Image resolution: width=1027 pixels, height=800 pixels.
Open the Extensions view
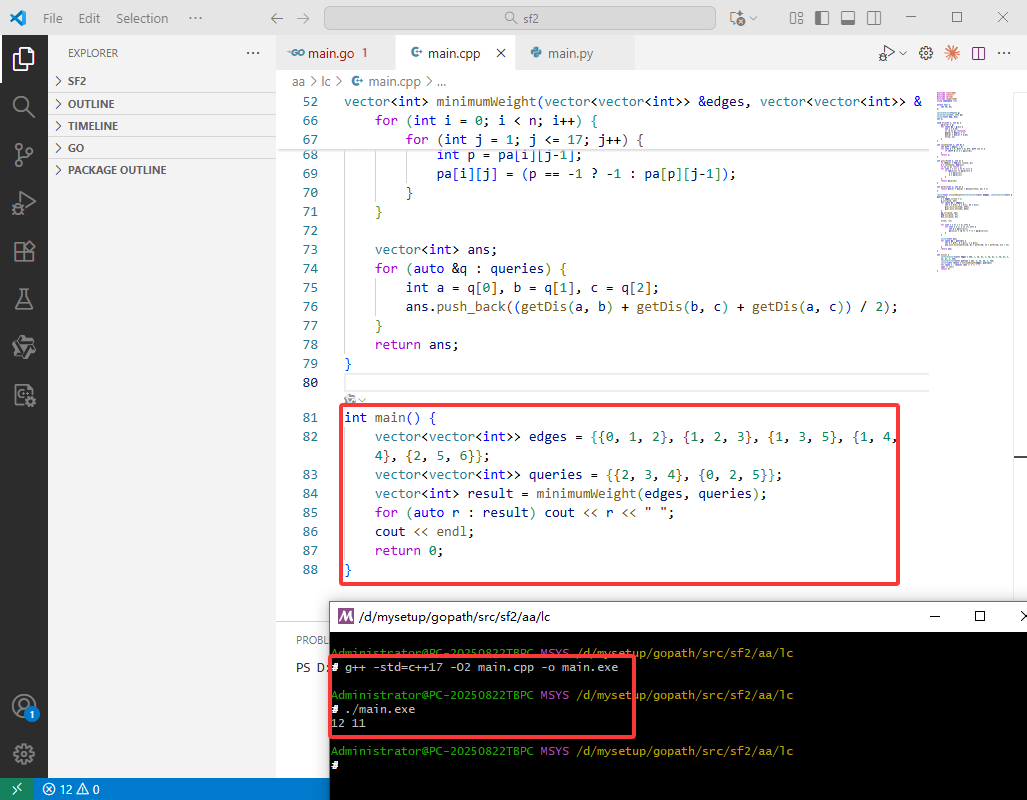[x=24, y=252]
